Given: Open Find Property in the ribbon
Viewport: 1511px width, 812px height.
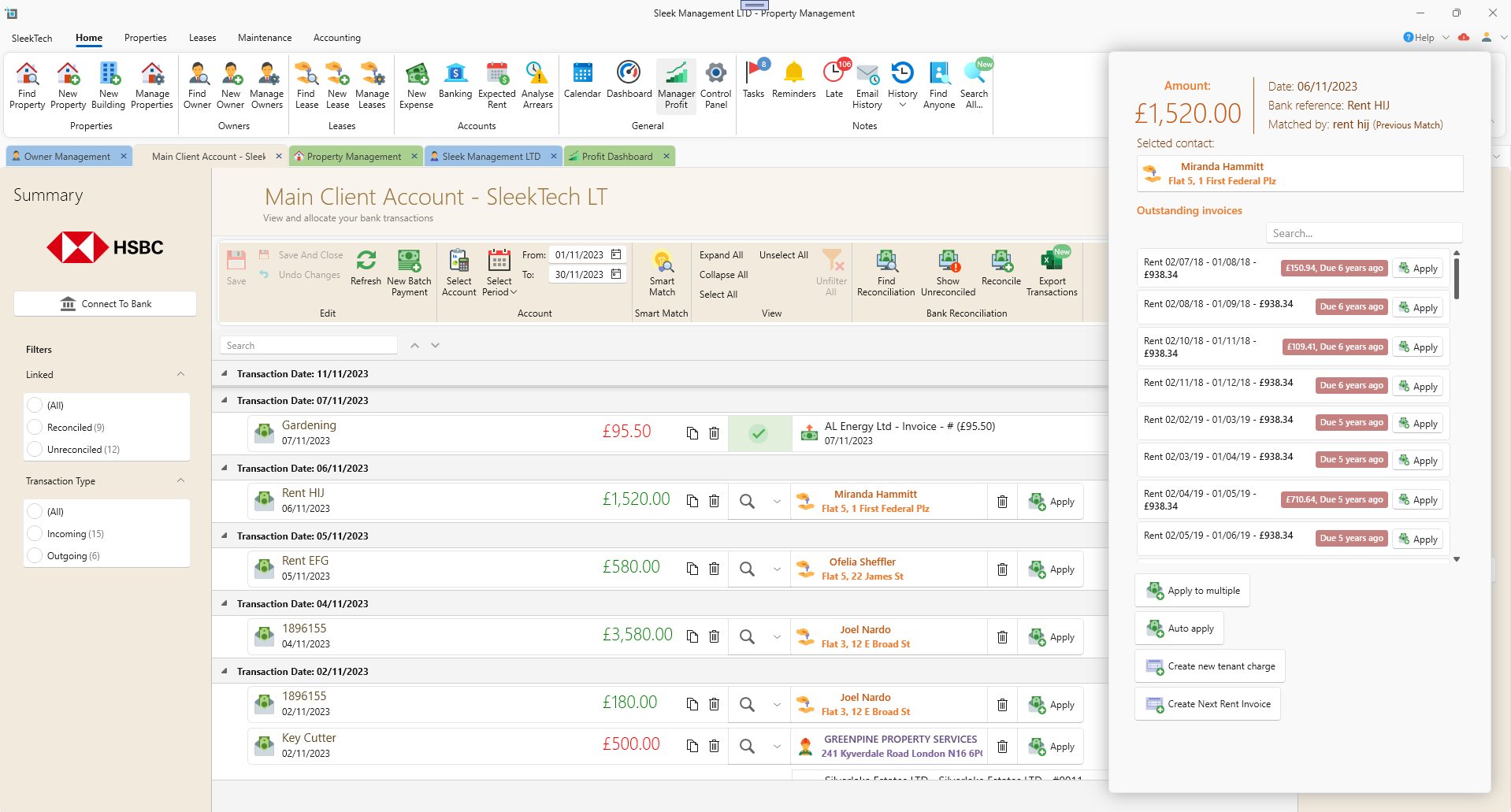Looking at the screenshot, I should click(x=28, y=85).
